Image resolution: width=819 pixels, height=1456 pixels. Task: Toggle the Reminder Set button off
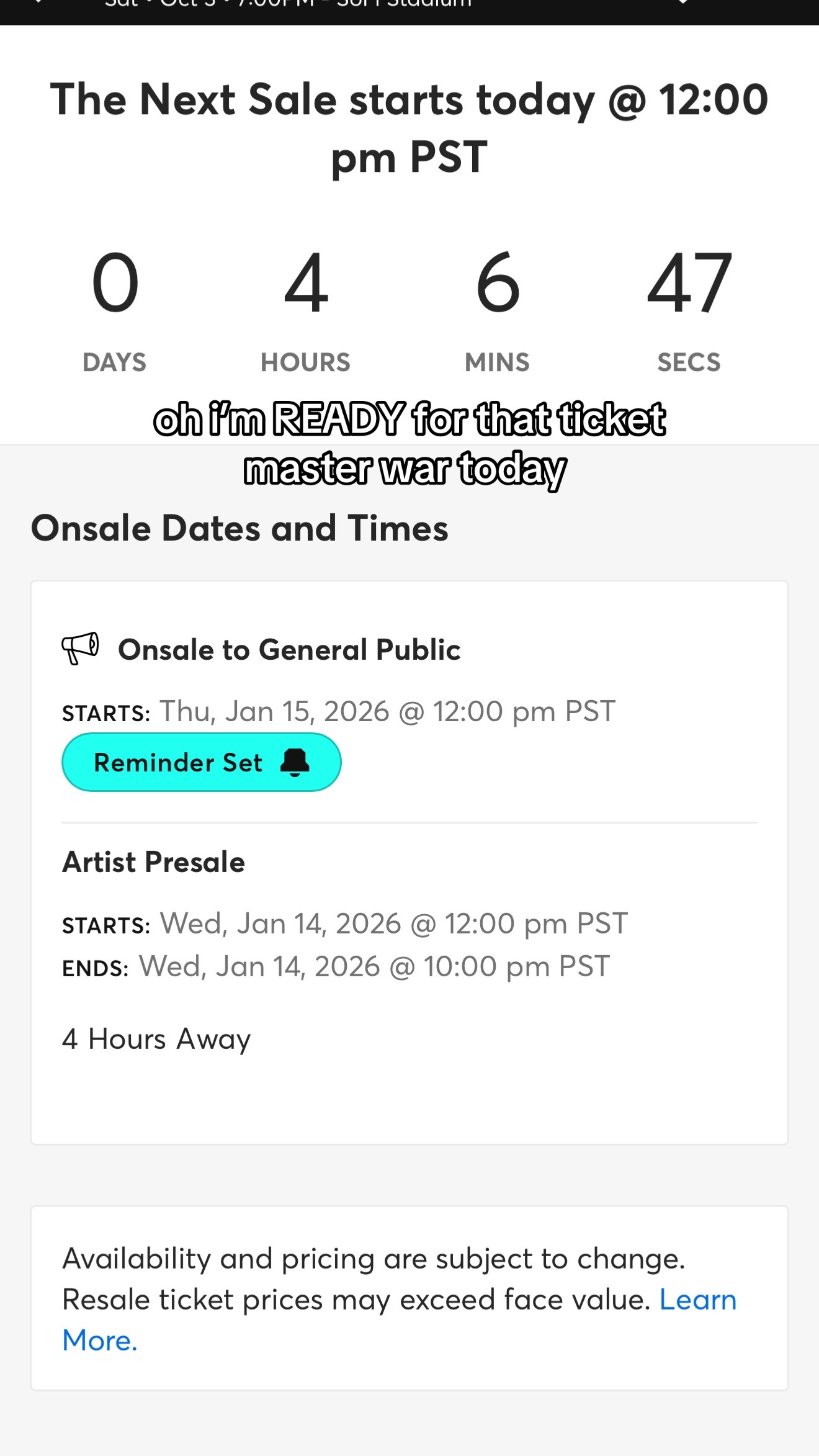point(202,762)
